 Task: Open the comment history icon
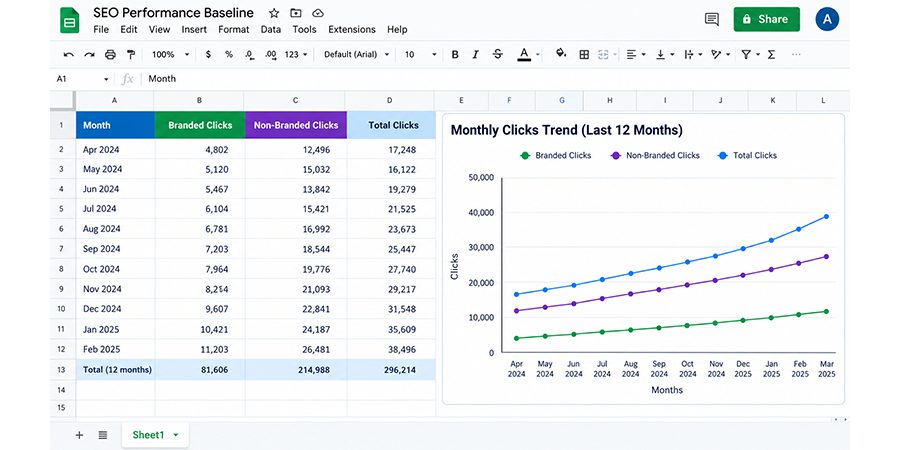tap(712, 20)
